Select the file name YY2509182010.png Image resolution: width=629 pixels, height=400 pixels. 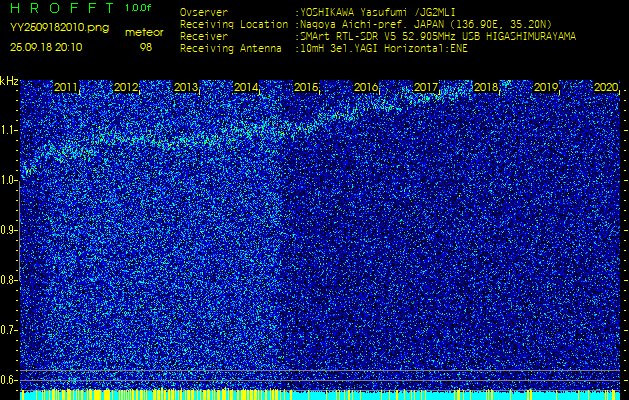(x=59, y=28)
